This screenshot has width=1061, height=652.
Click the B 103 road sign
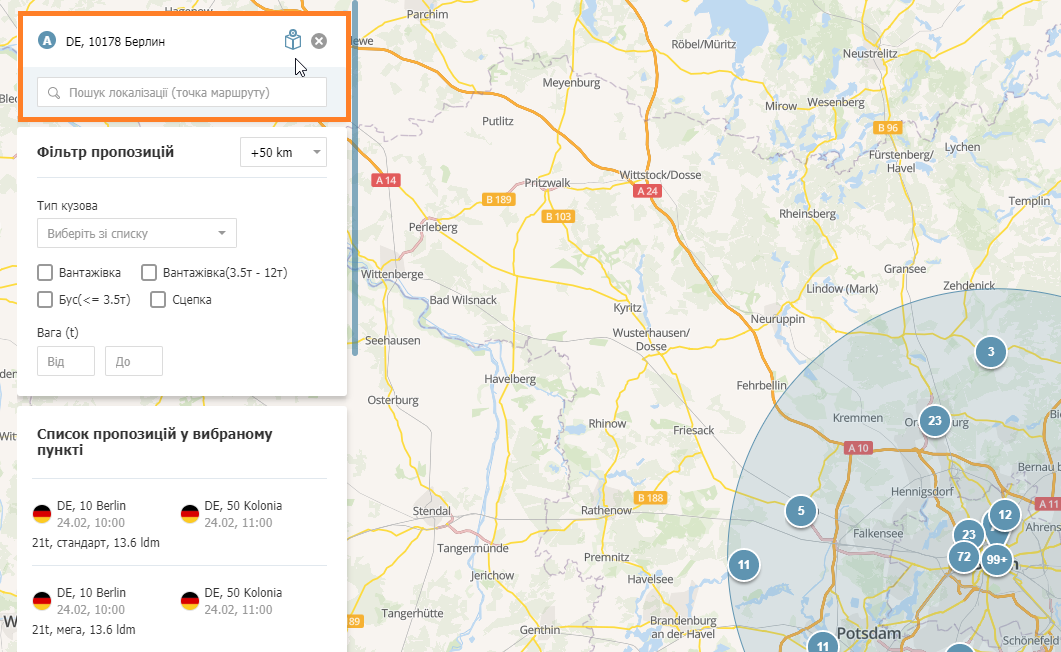[558, 216]
